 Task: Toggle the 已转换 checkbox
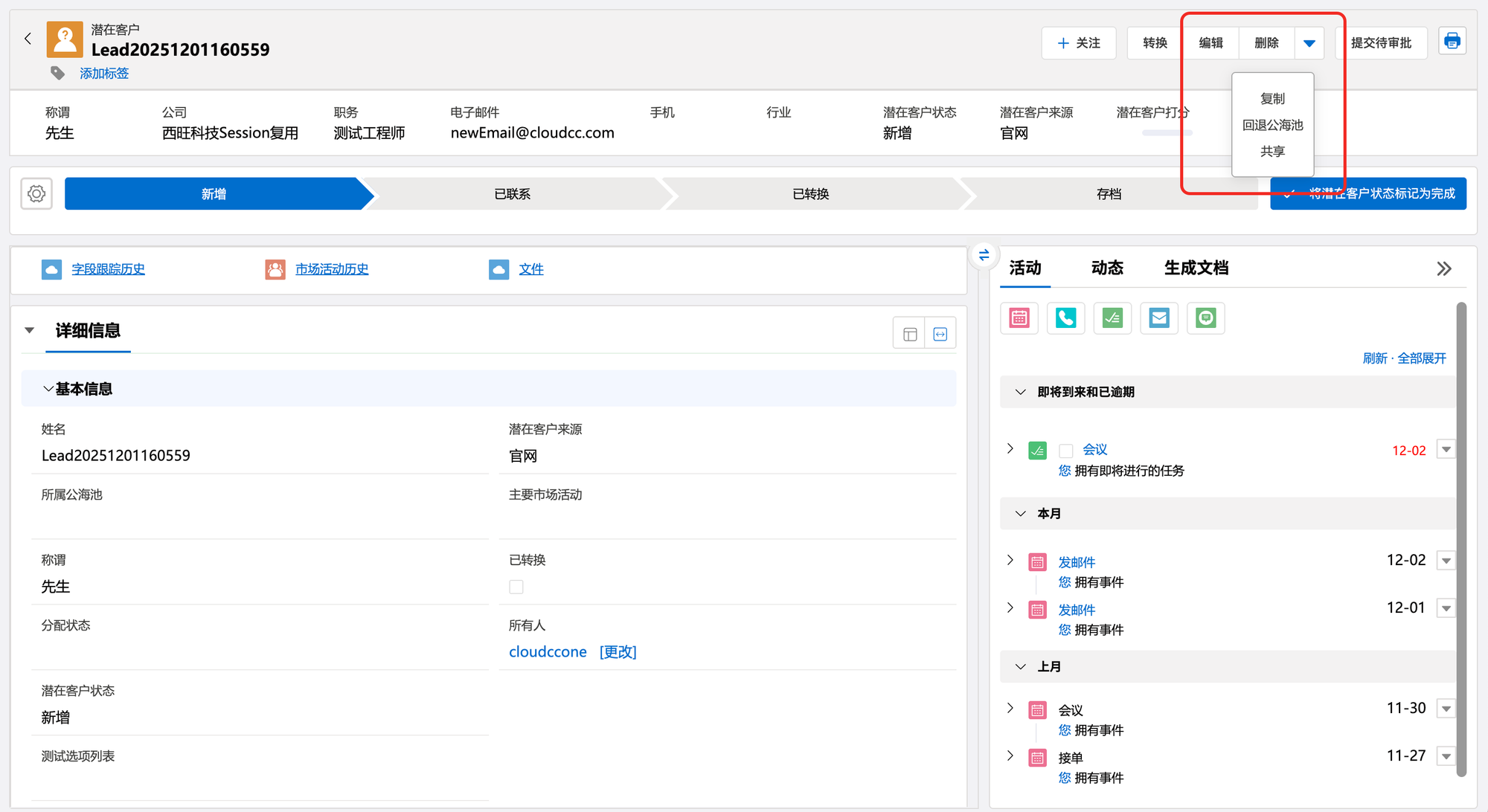[516, 587]
